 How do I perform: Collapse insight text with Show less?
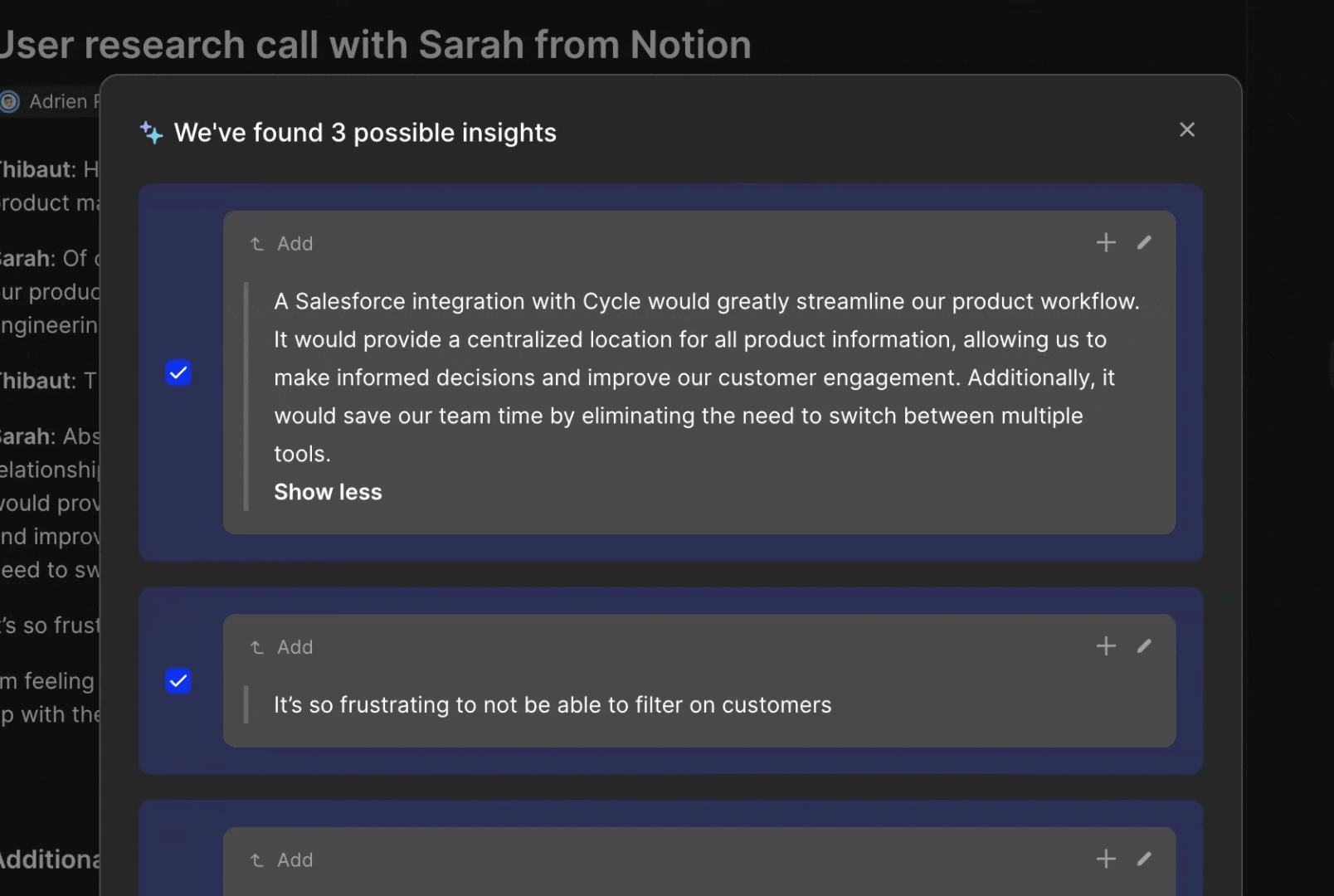click(x=328, y=492)
